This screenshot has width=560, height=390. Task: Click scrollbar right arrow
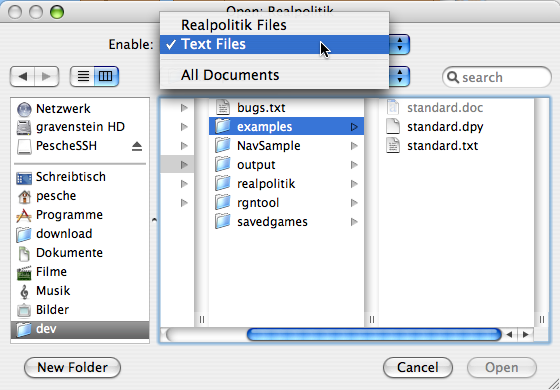pos(525,335)
